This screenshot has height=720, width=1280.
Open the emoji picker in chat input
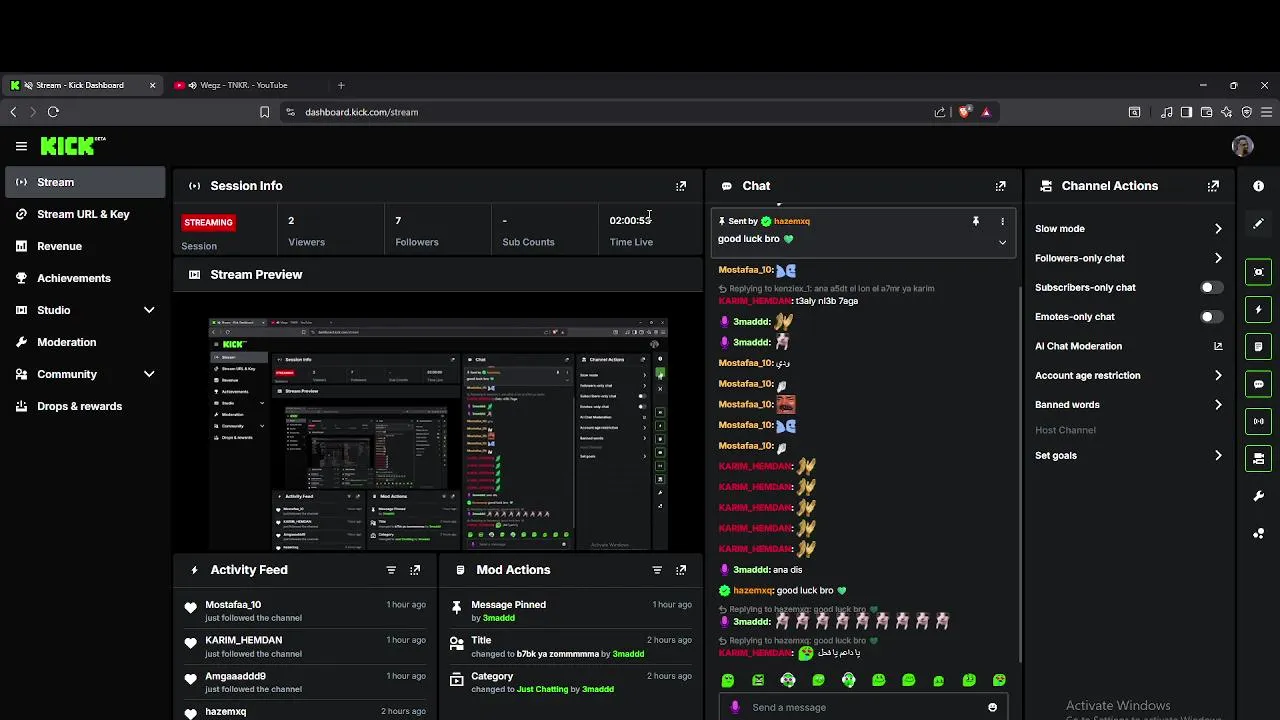click(992, 707)
